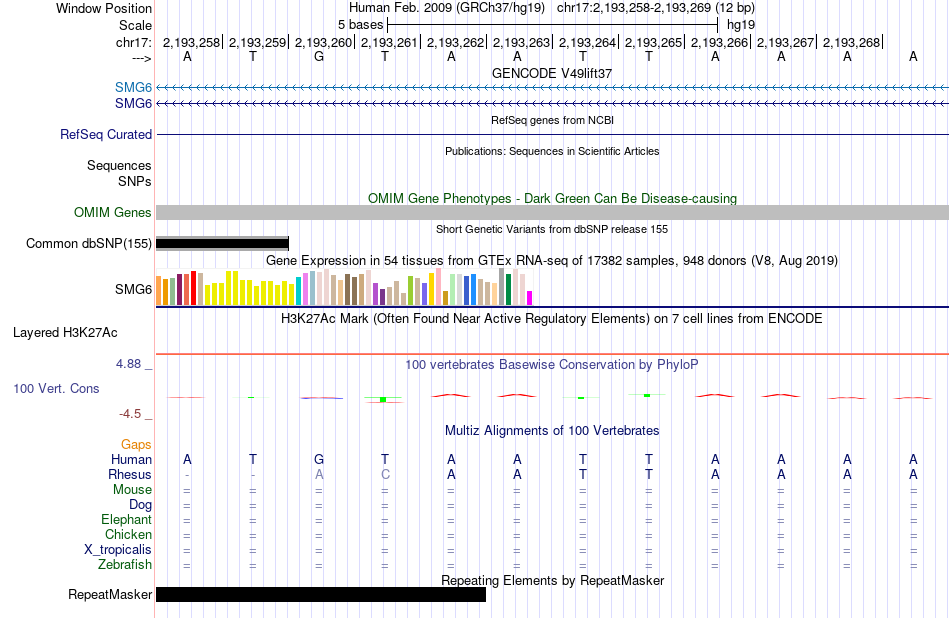Click the magenta last bar in GTEx chart
This screenshot has width=950, height=618.
[529, 297]
